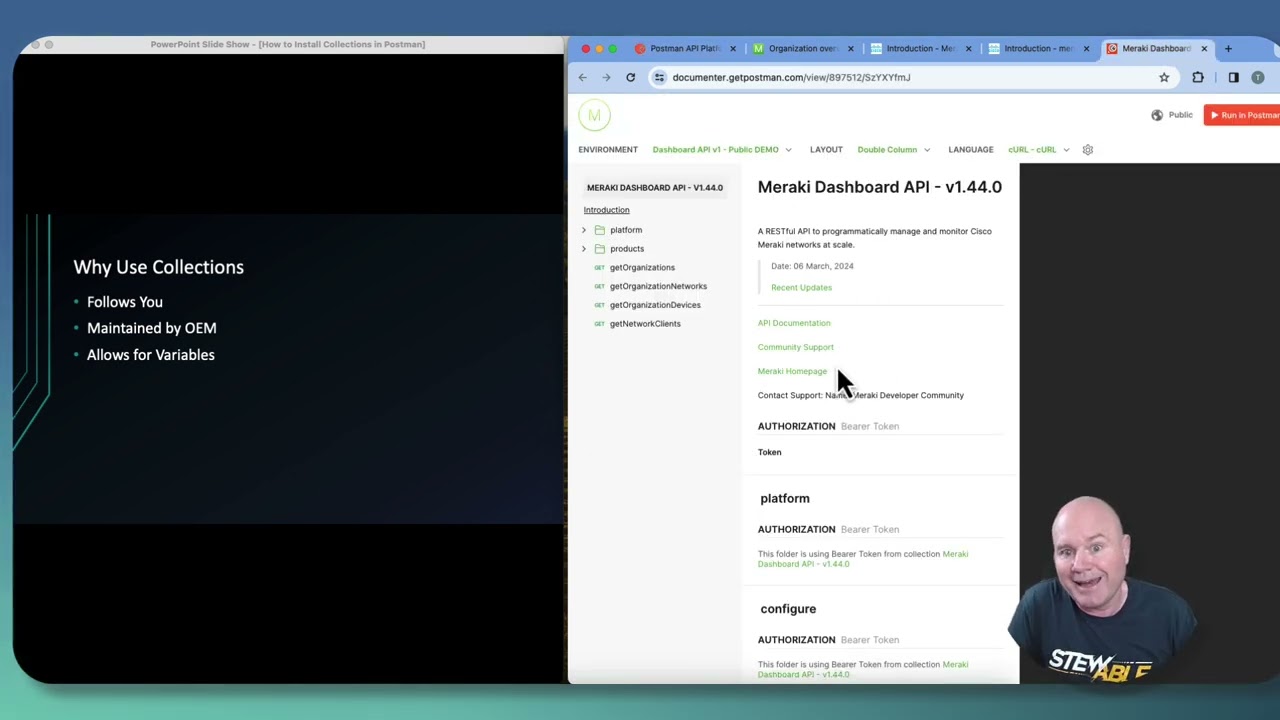Open the API Documentation link
Viewport: 1280px width, 720px height.
pyautogui.click(x=794, y=323)
